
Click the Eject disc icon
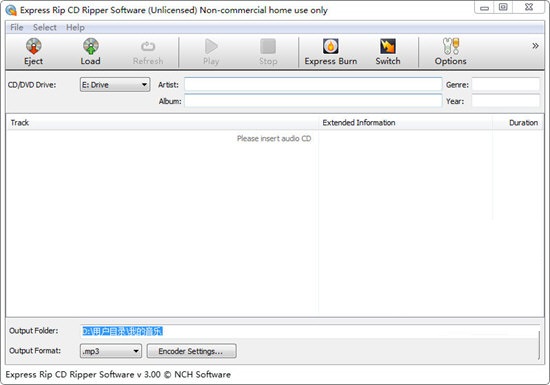coord(33,47)
